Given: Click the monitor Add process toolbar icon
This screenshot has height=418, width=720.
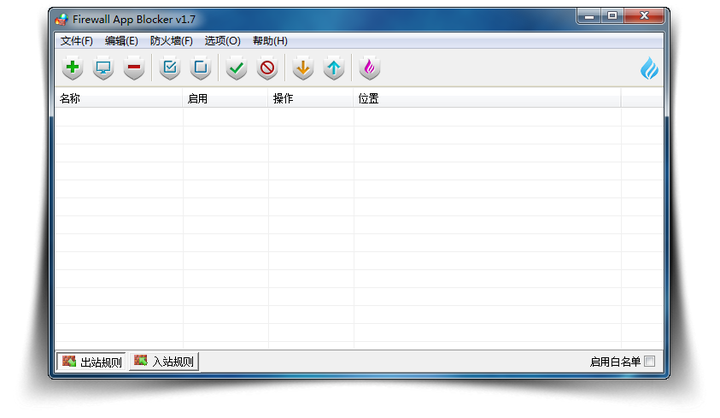Looking at the screenshot, I should click(103, 68).
